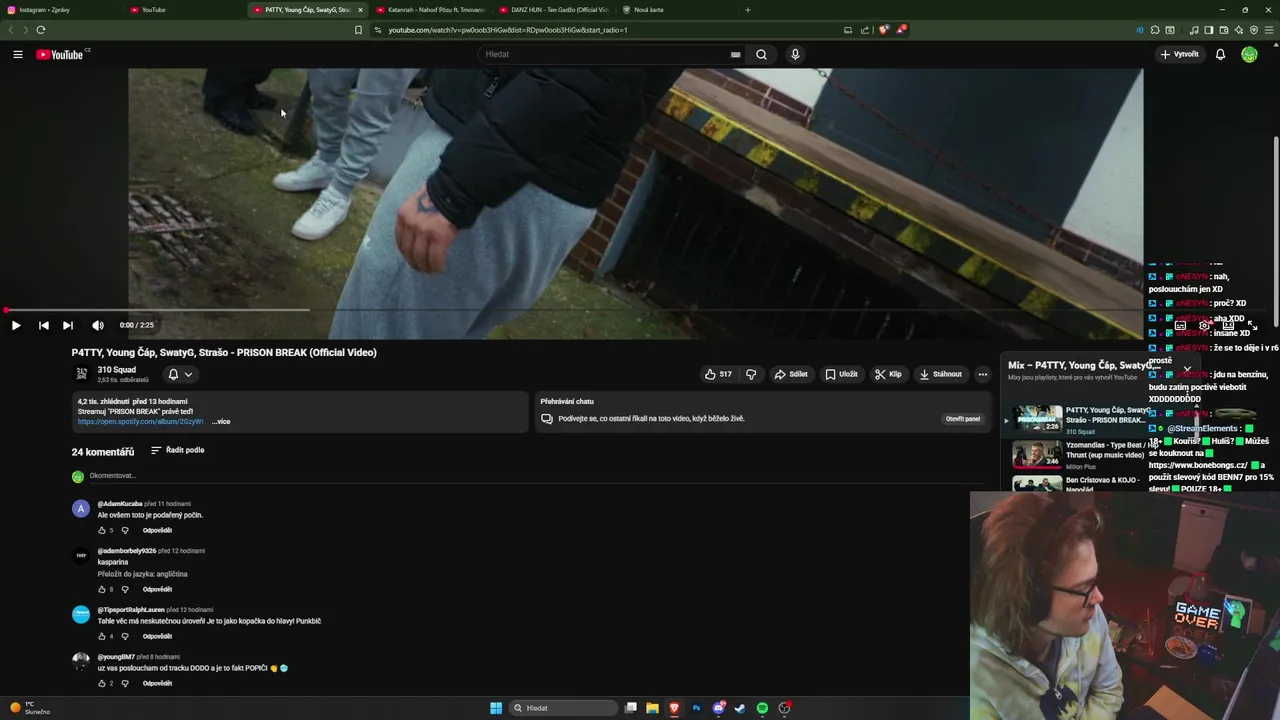Expand subscription notification bell dropdown
Image resolution: width=1280 pixels, height=720 pixels.
click(x=180, y=374)
